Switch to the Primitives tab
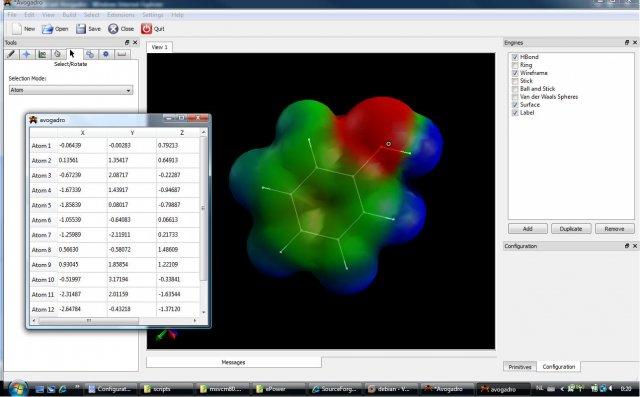This screenshot has height=397, width=640. 520,367
